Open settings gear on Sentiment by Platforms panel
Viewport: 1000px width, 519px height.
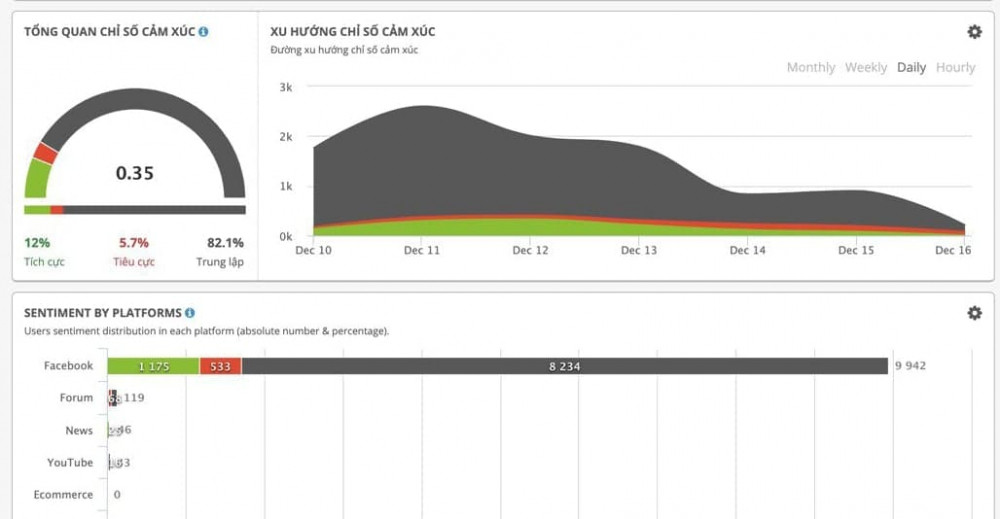[974, 313]
